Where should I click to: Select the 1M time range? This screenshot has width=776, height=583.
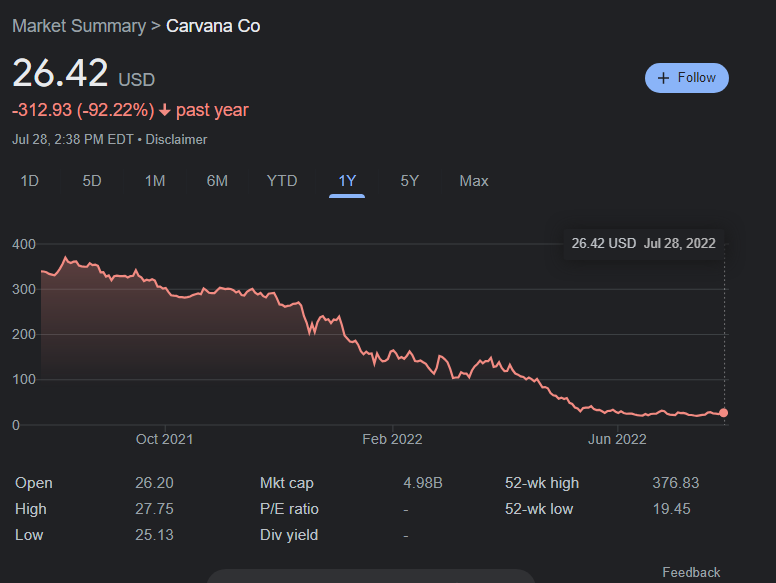pyautogui.click(x=155, y=181)
